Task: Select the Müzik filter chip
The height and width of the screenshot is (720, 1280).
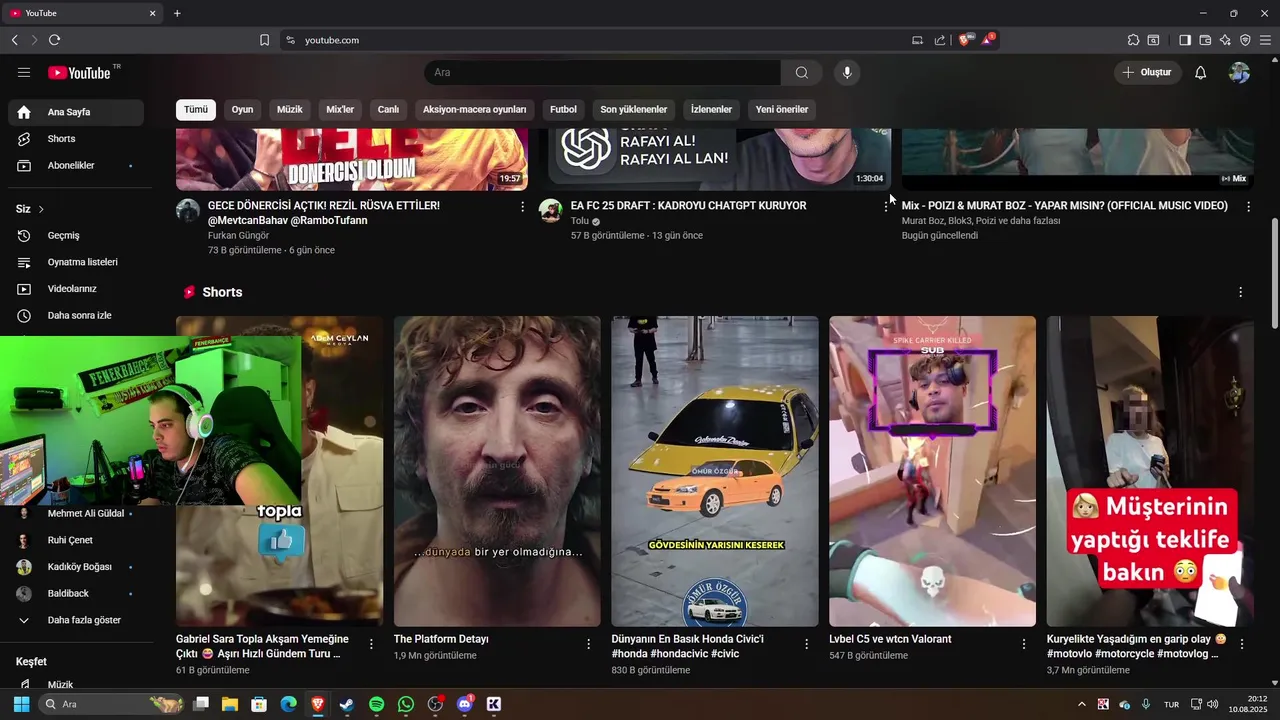Action: click(290, 110)
